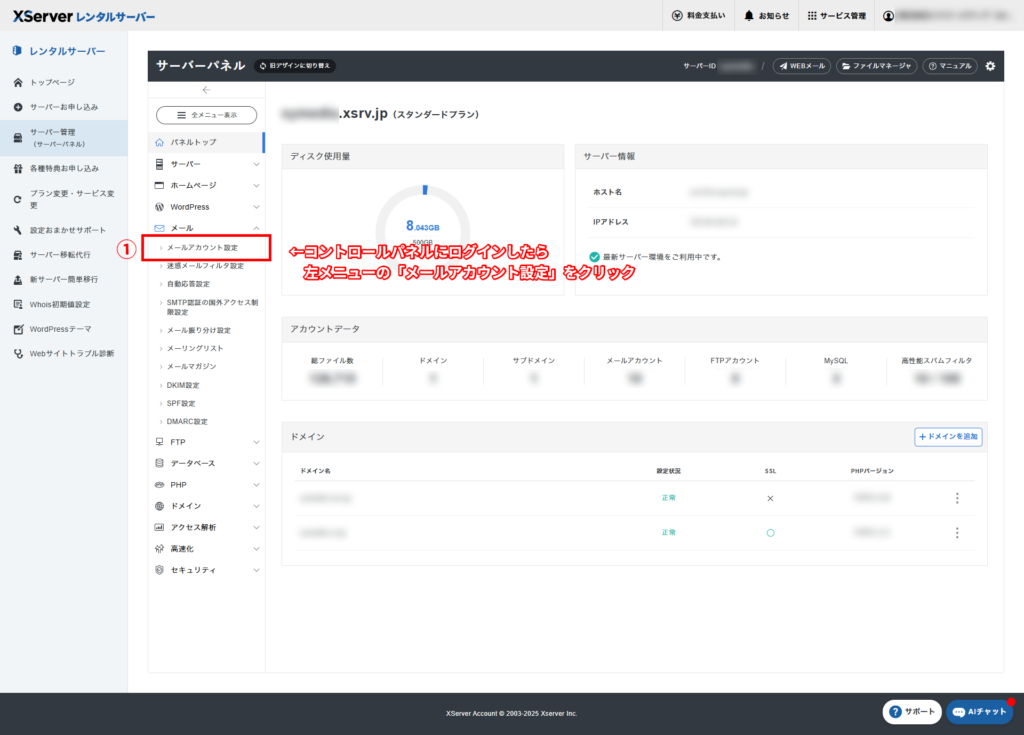The image size is (1024, 735).
Task: Click the 全メニュー表示 button
Action: [x=206, y=115]
